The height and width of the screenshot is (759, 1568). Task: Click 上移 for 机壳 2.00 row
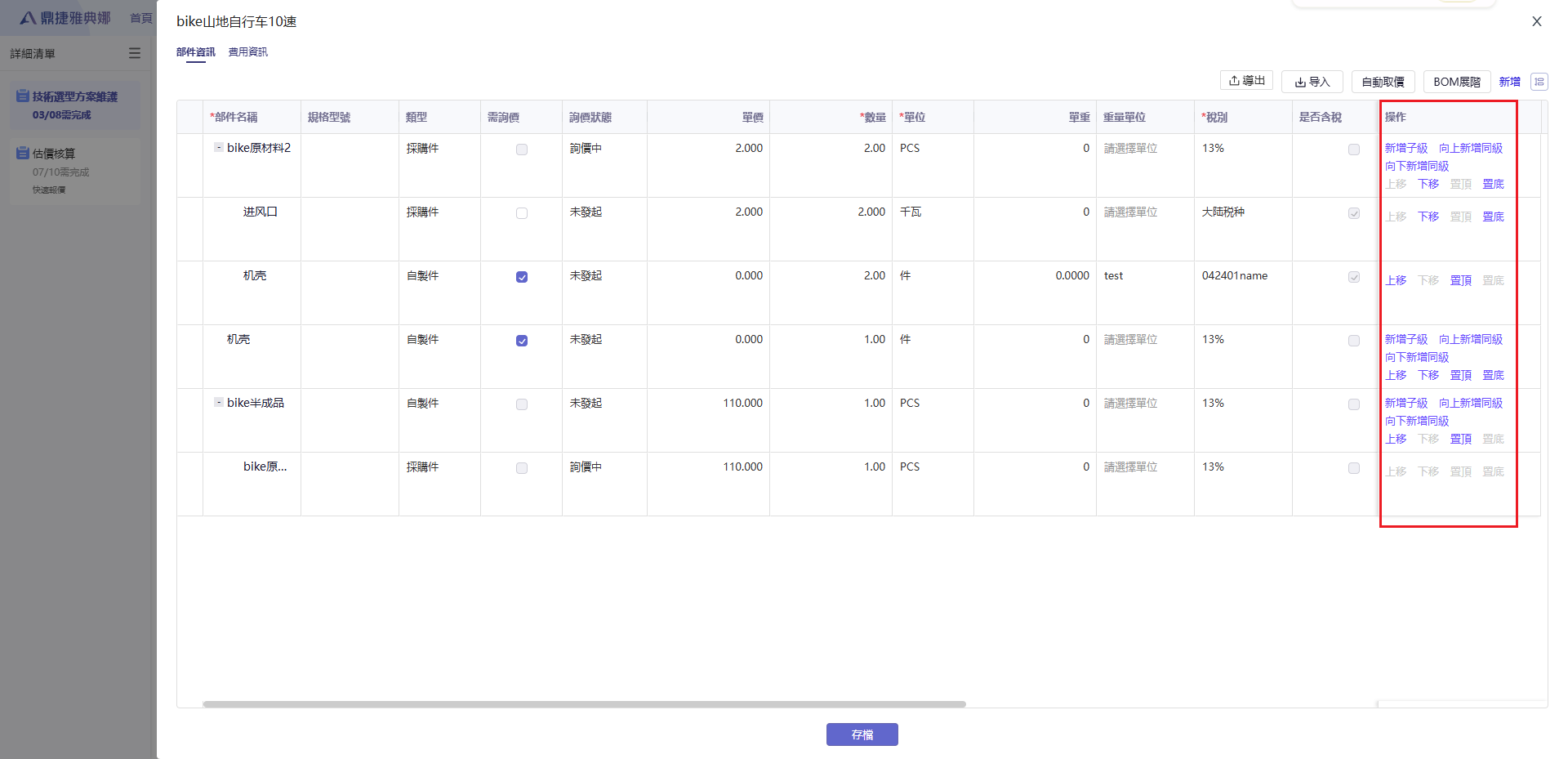coord(1396,280)
